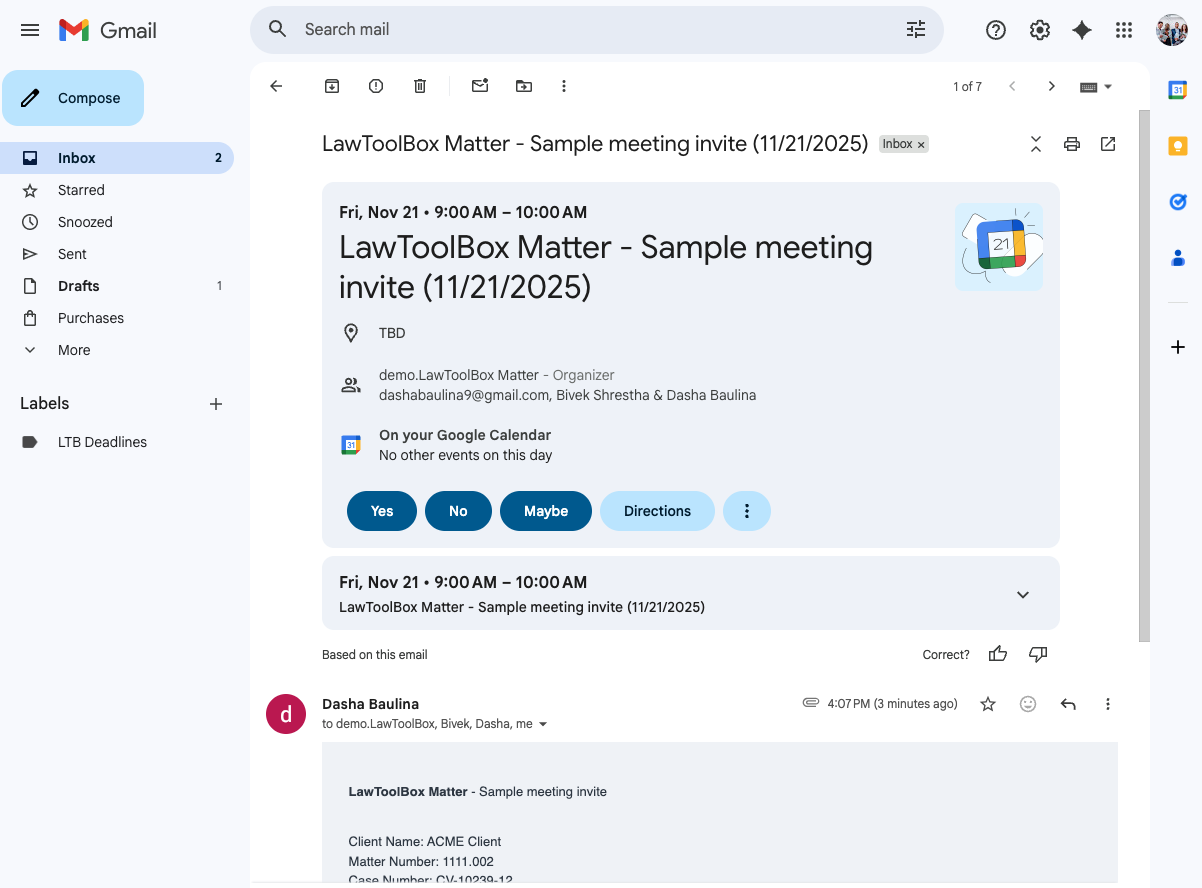Click the attachment paperclip icon
The height and width of the screenshot is (888, 1202).
811,703
